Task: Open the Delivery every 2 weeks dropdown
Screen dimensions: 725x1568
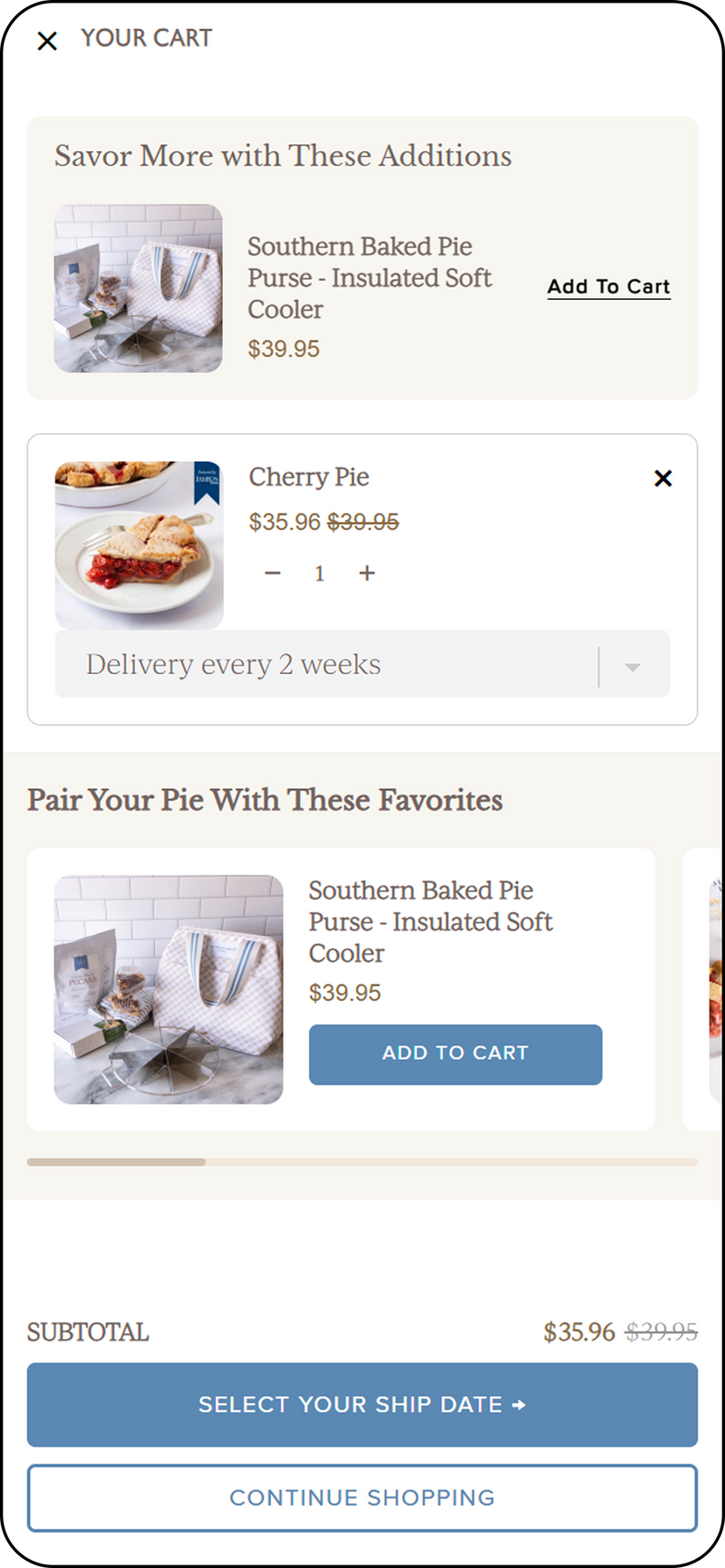Action: coord(326,665)
